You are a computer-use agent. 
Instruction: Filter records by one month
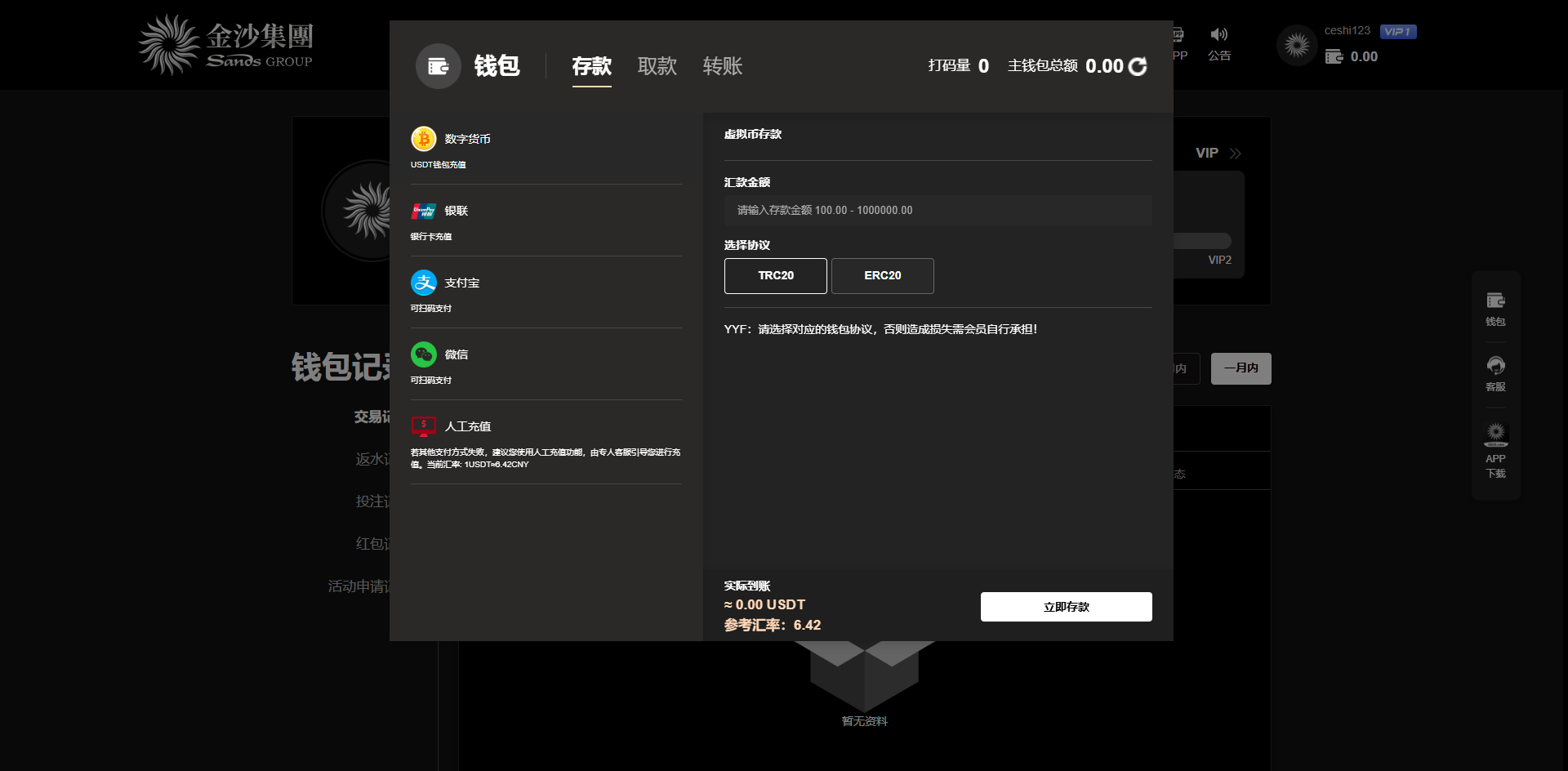coord(1241,368)
